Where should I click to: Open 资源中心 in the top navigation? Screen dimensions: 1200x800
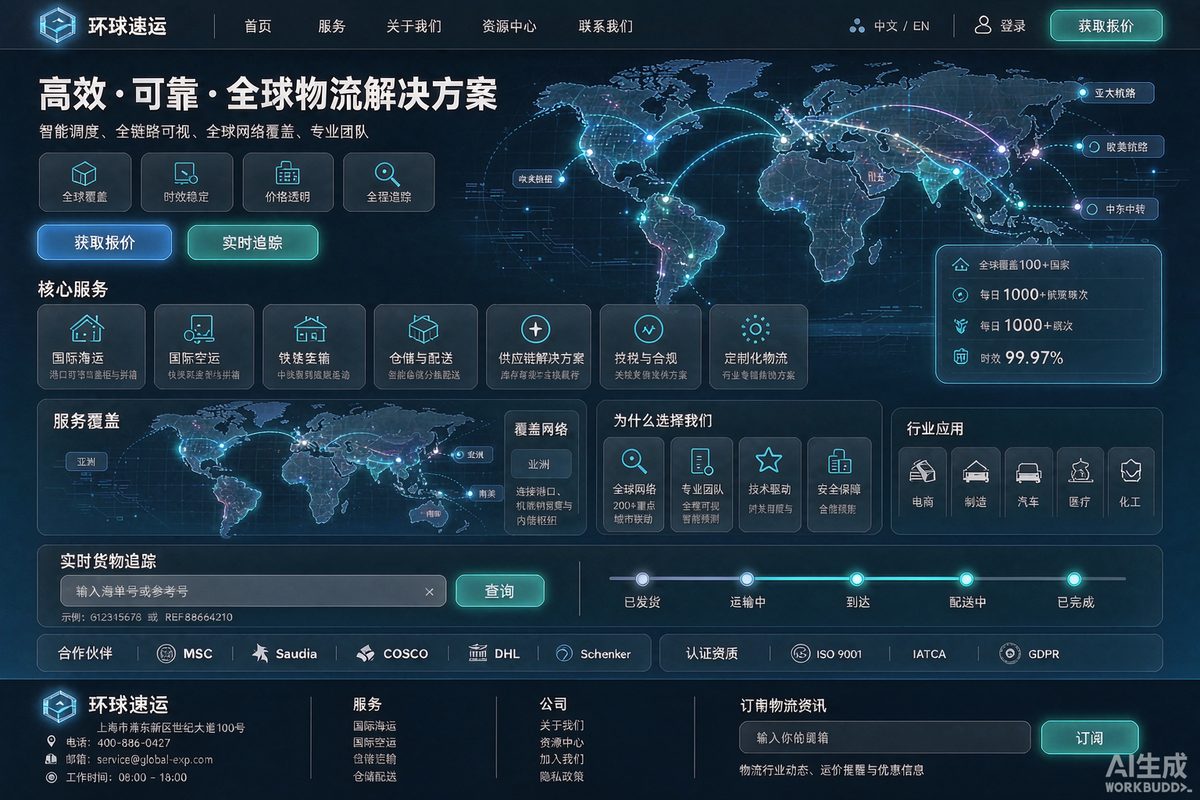tap(509, 26)
